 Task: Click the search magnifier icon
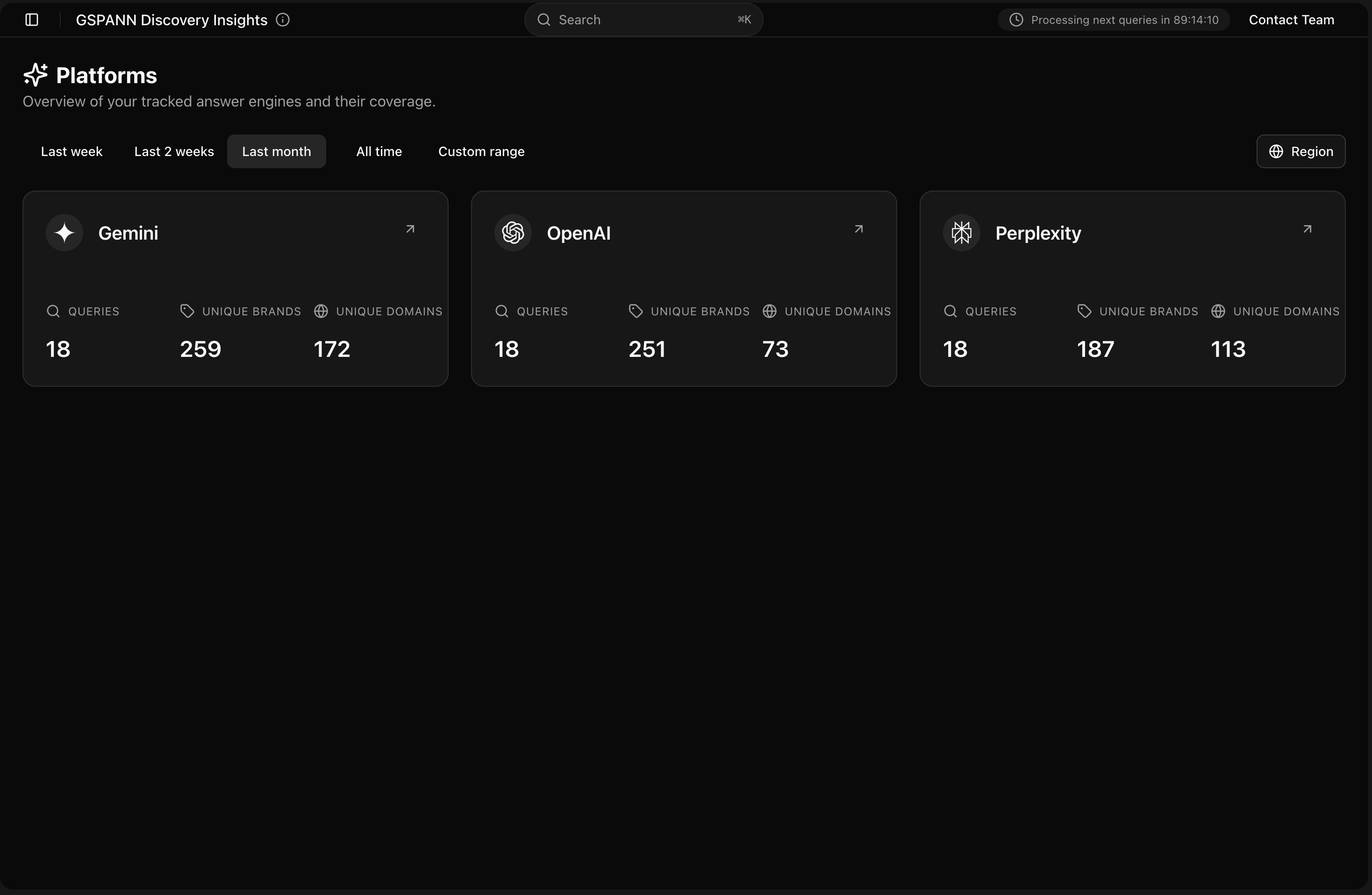tap(543, 20)
